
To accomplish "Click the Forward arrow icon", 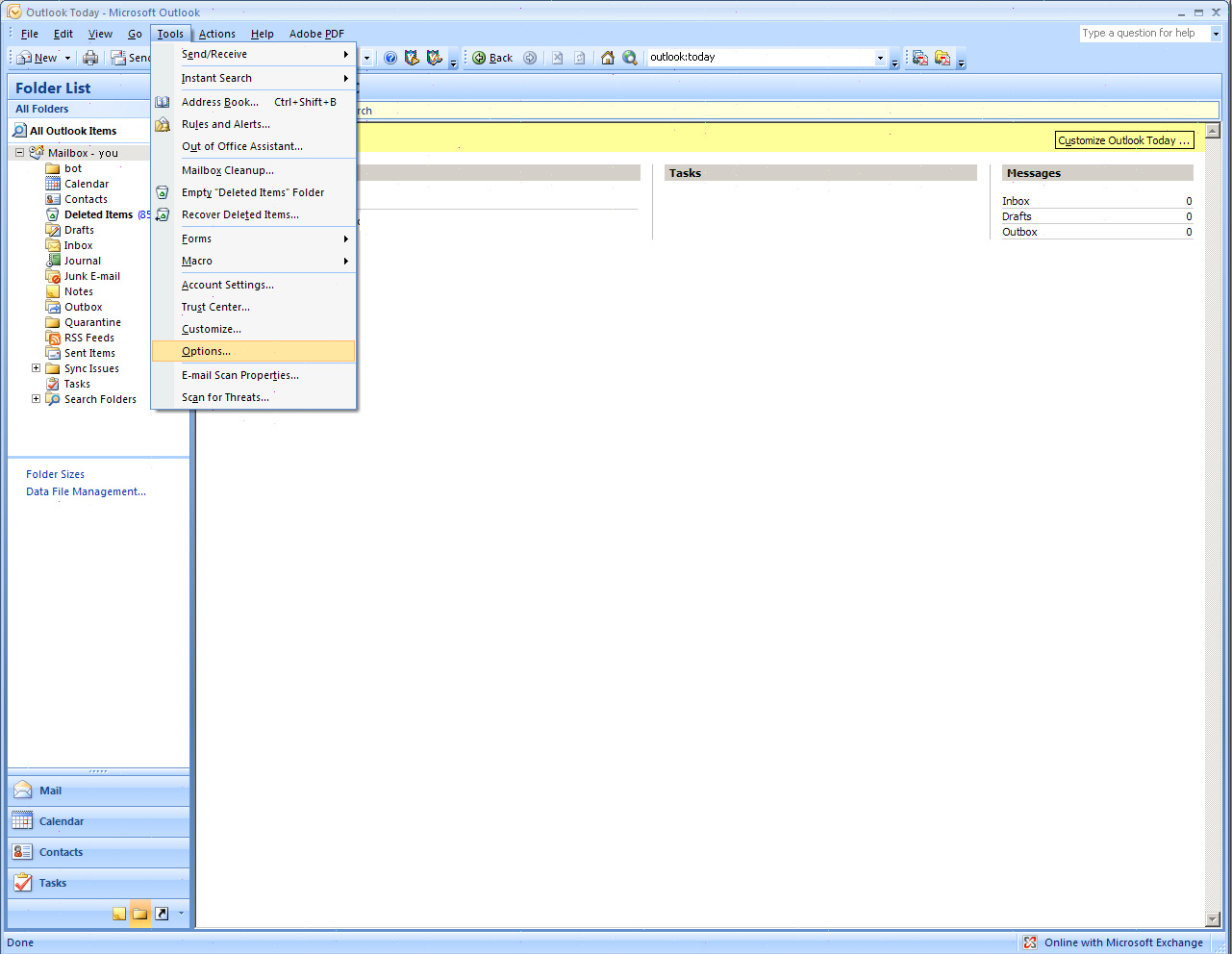I will click(530, 58).
